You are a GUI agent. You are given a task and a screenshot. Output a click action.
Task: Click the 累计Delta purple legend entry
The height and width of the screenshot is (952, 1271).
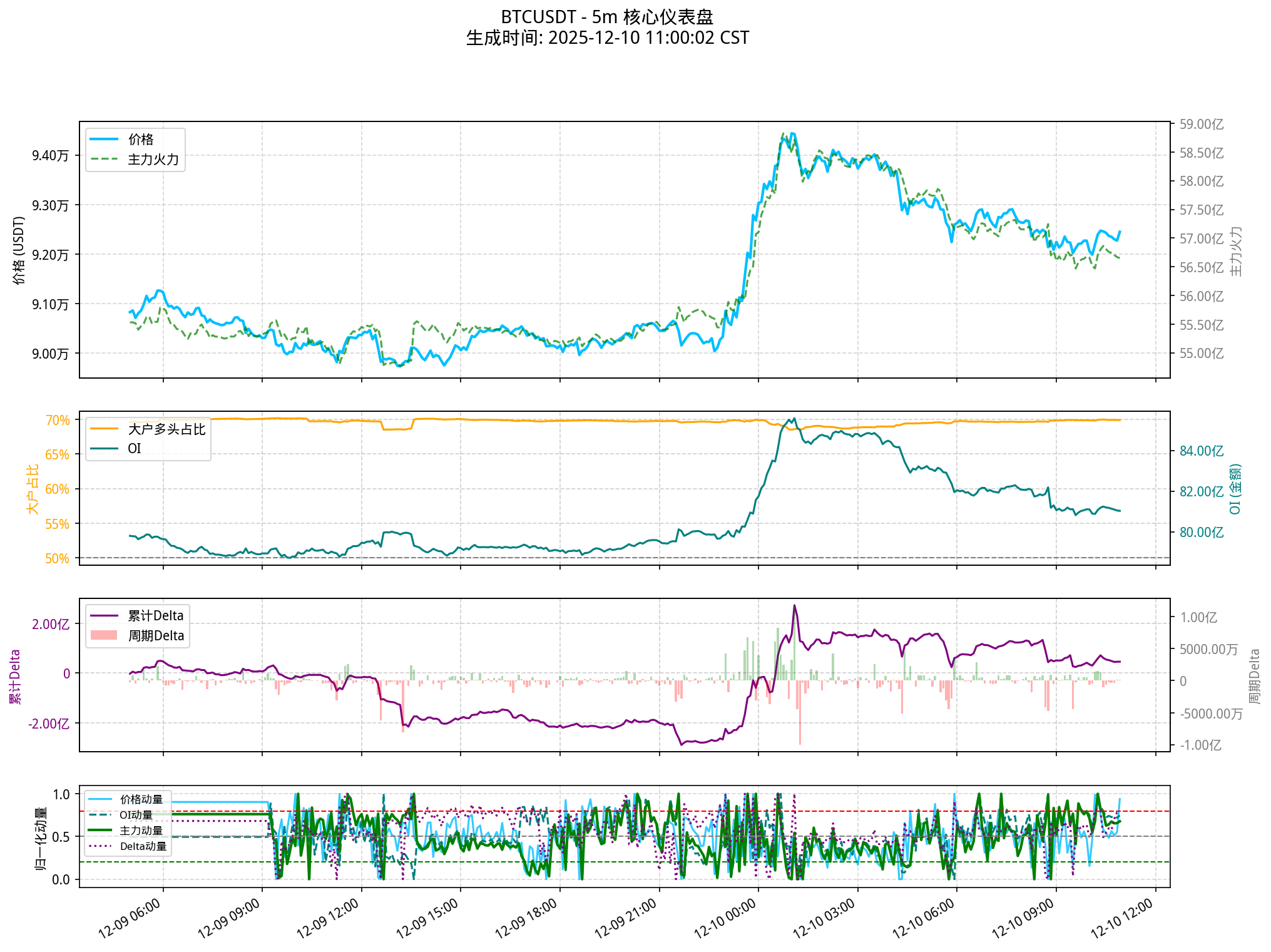tap(155, 616)
